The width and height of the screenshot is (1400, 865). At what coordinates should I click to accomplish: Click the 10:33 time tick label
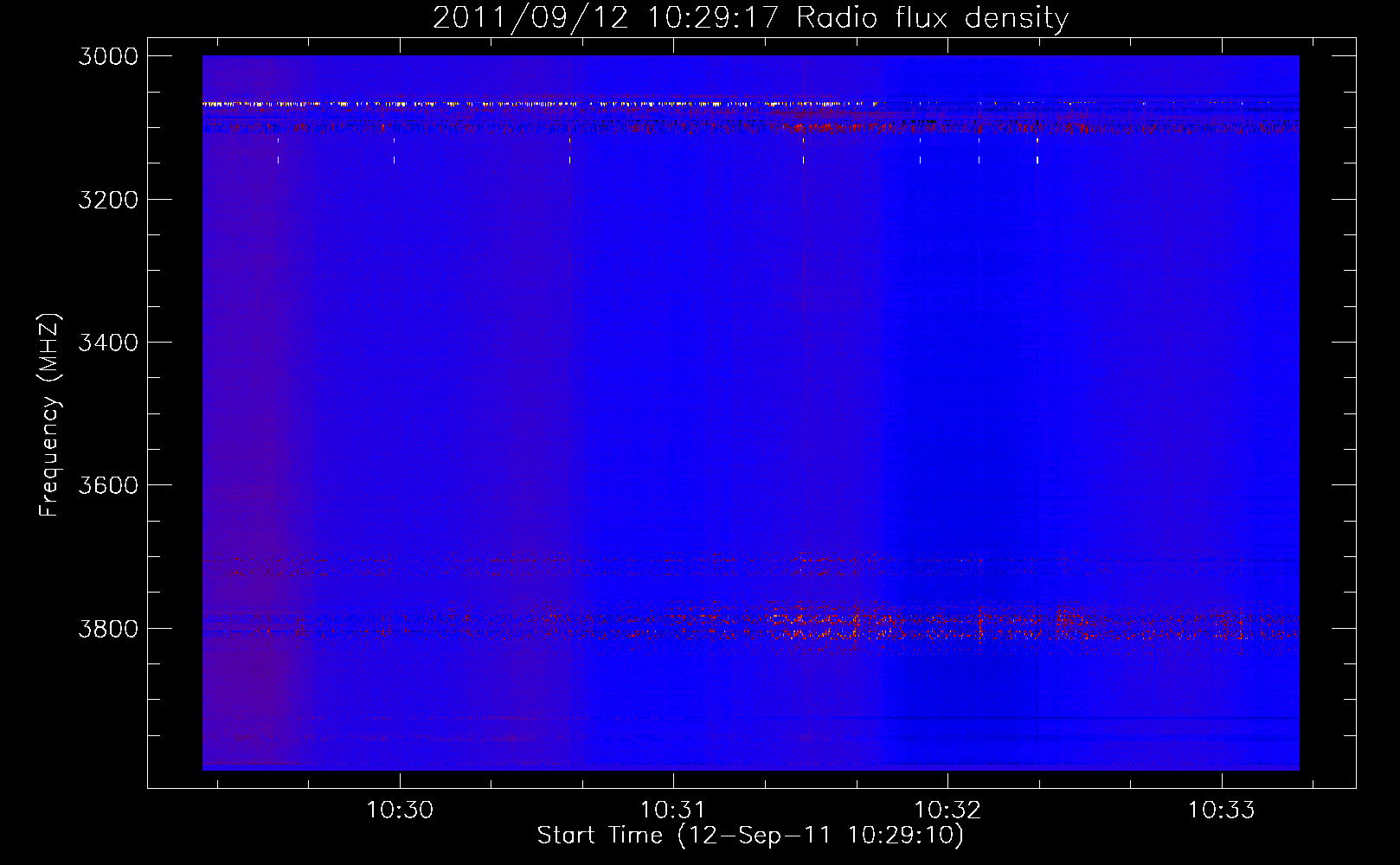(x=1221, y=811)
